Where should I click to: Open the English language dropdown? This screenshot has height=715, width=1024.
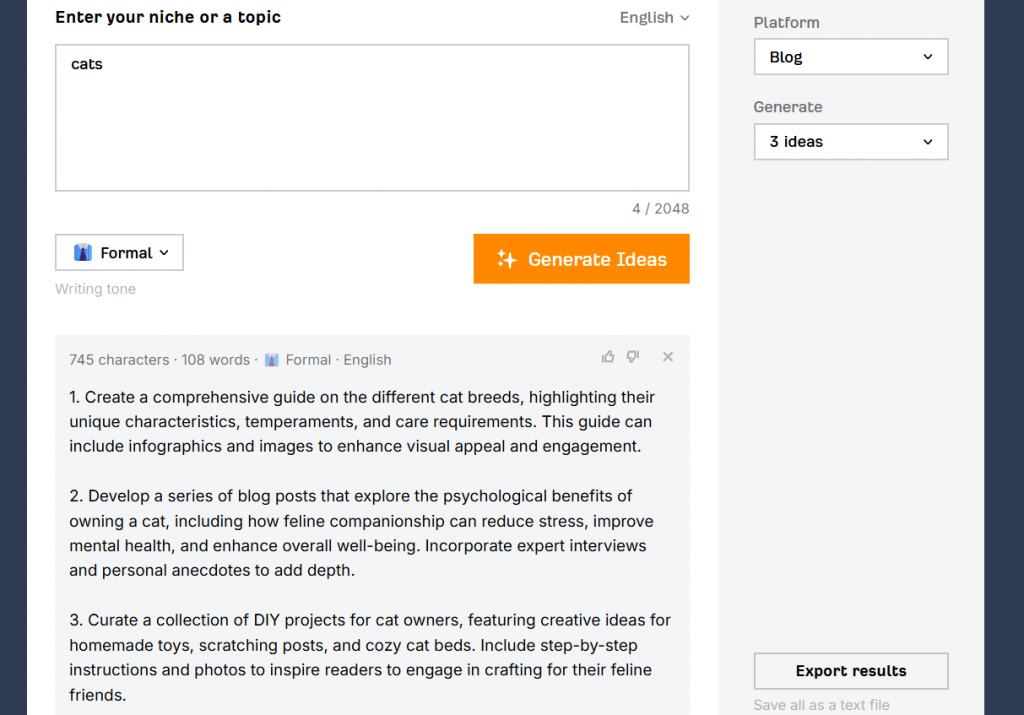pos(654,18)
